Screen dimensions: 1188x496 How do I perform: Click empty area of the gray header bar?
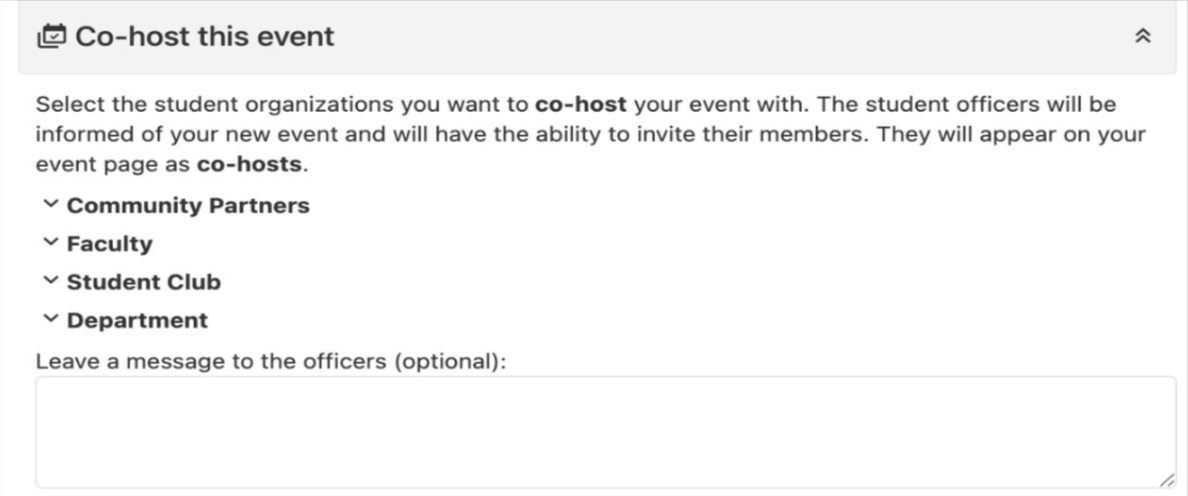[700, 37]
